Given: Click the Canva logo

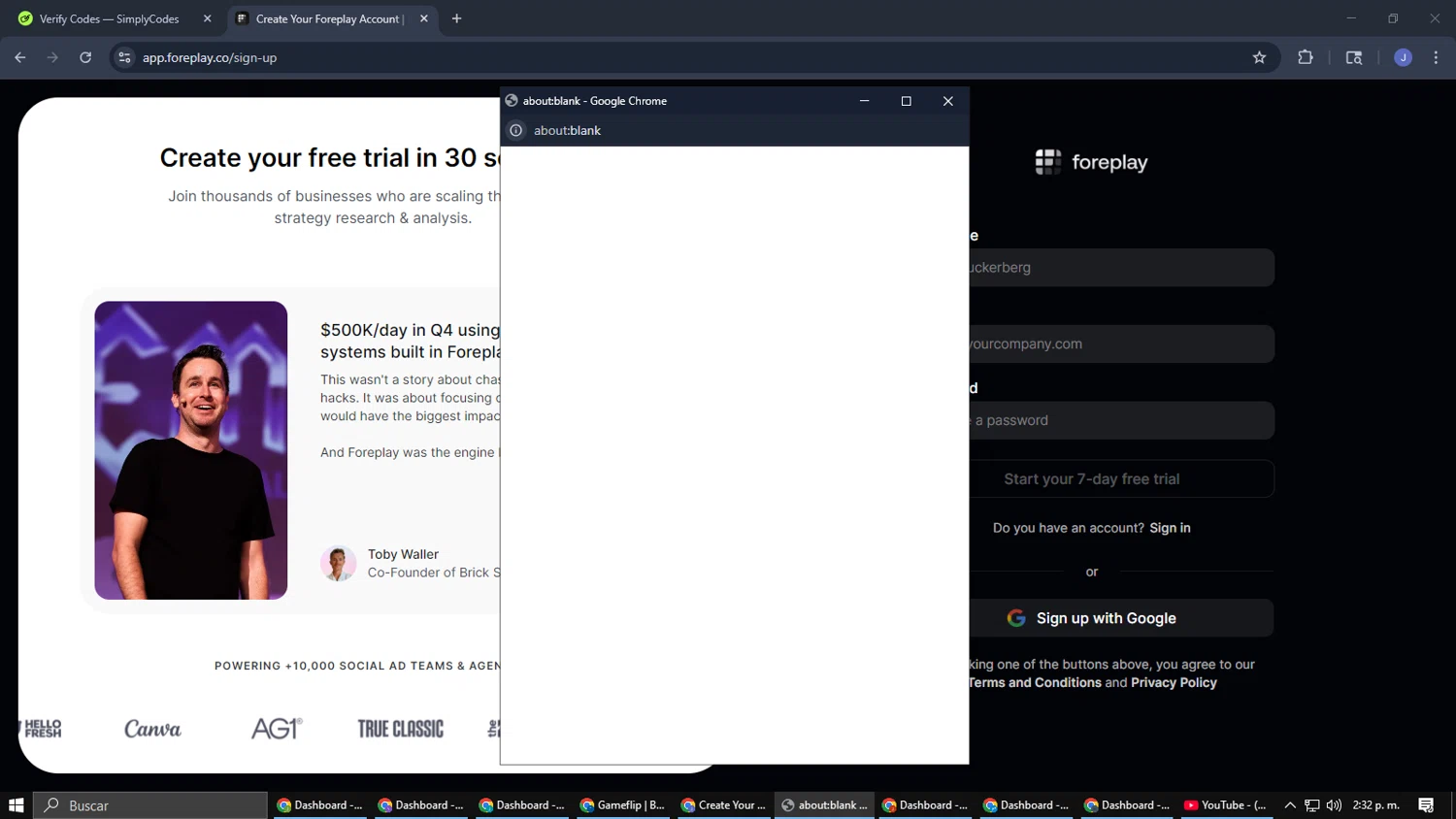Looking at the screenshot, I should click(152, 729).
